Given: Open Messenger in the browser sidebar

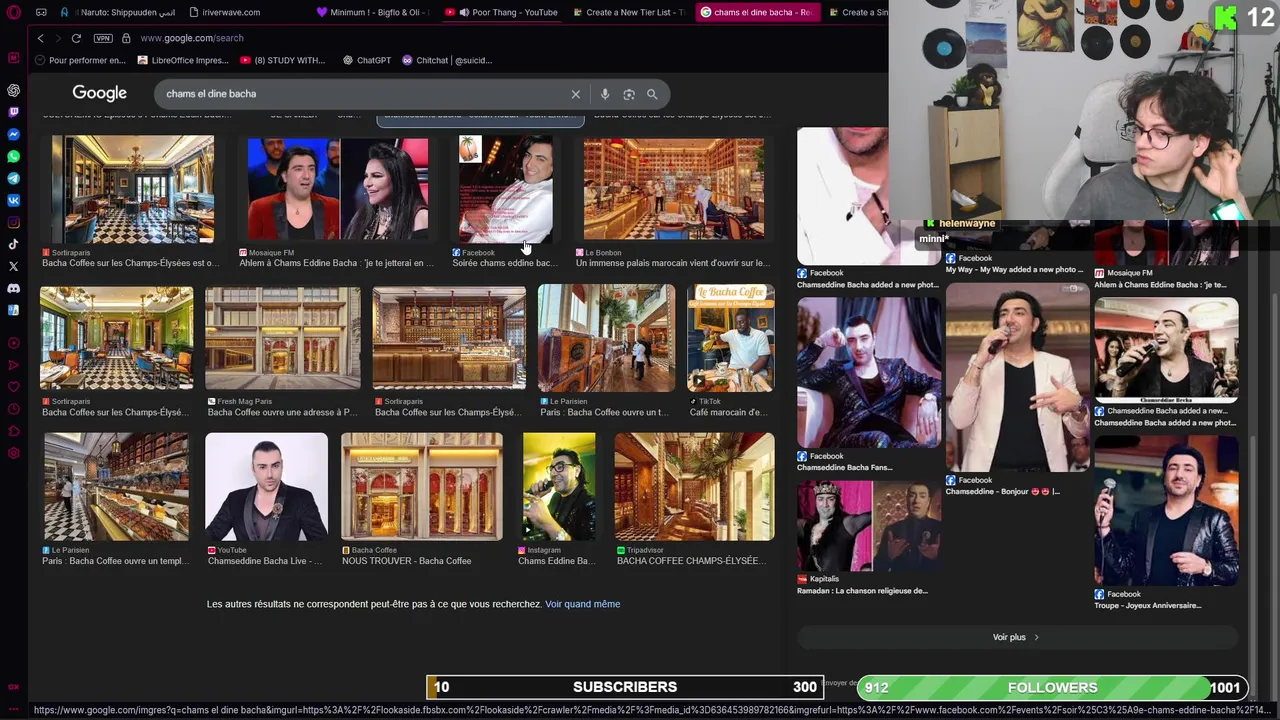Looking at the screenshot, I should click(x=13, y=134).
